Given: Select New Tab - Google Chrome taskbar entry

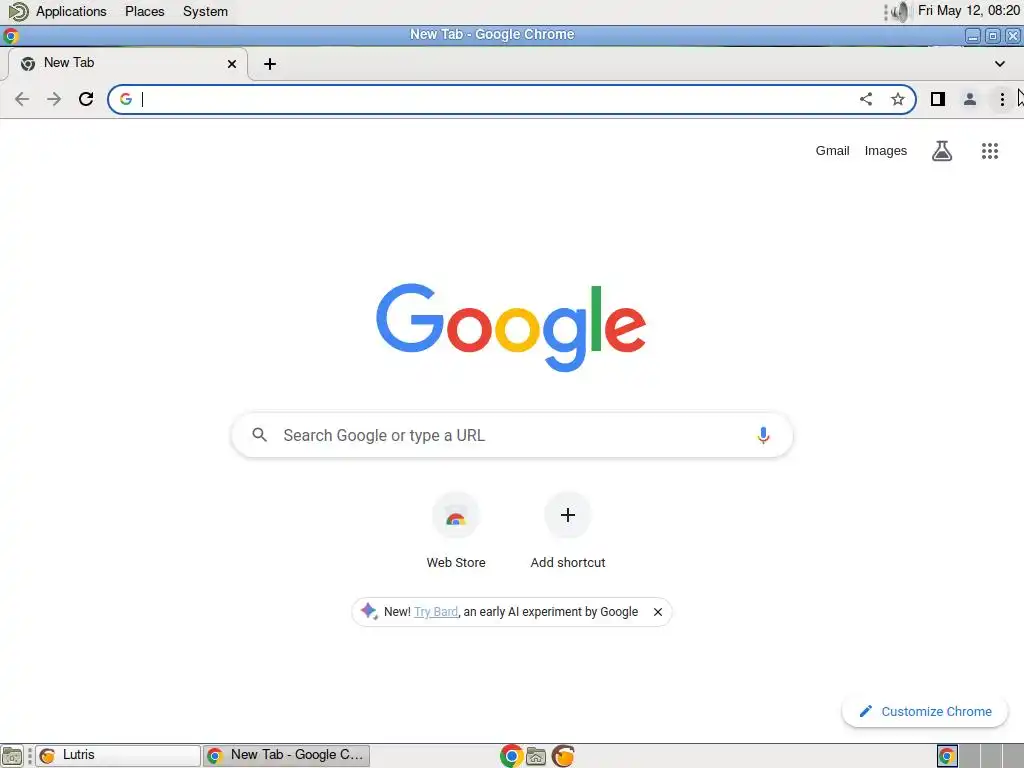Looking at the screenshot, I should (x=286, y=756).
